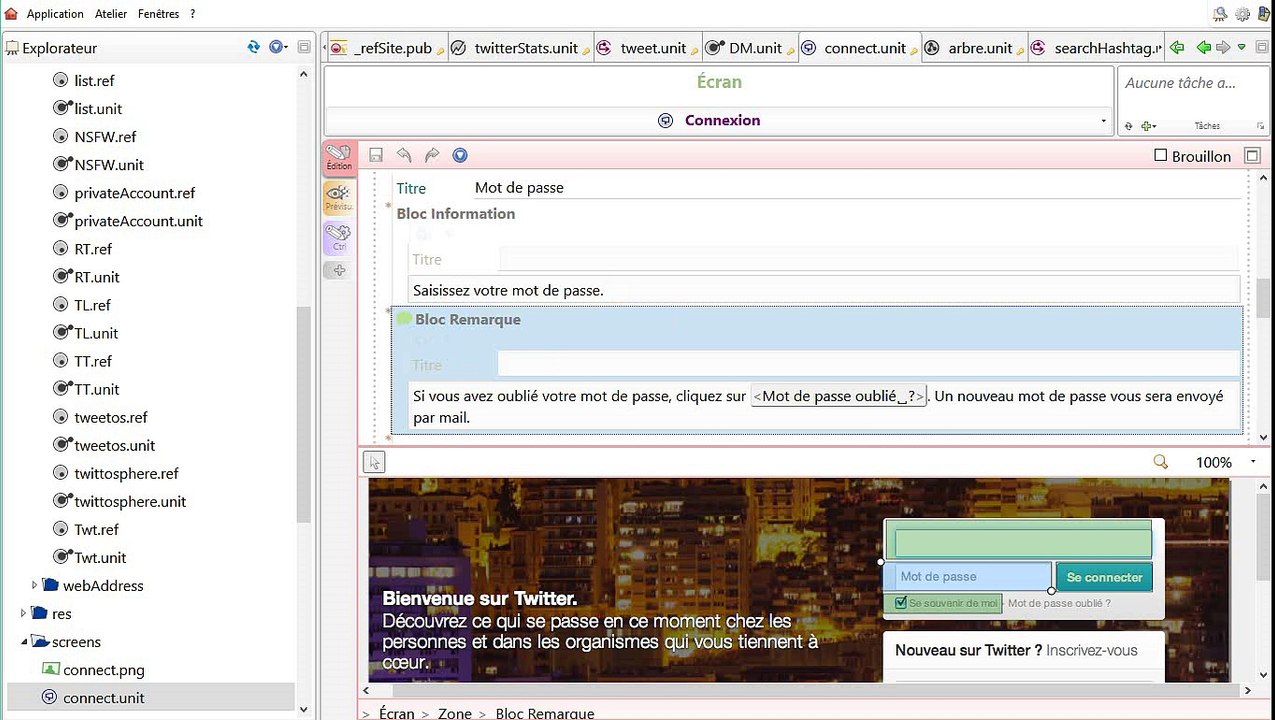The width and height of the screenshot is (1275, 720).
Task: Open the Connexion title dropdown arrow
Action: tap(1104, 121)
